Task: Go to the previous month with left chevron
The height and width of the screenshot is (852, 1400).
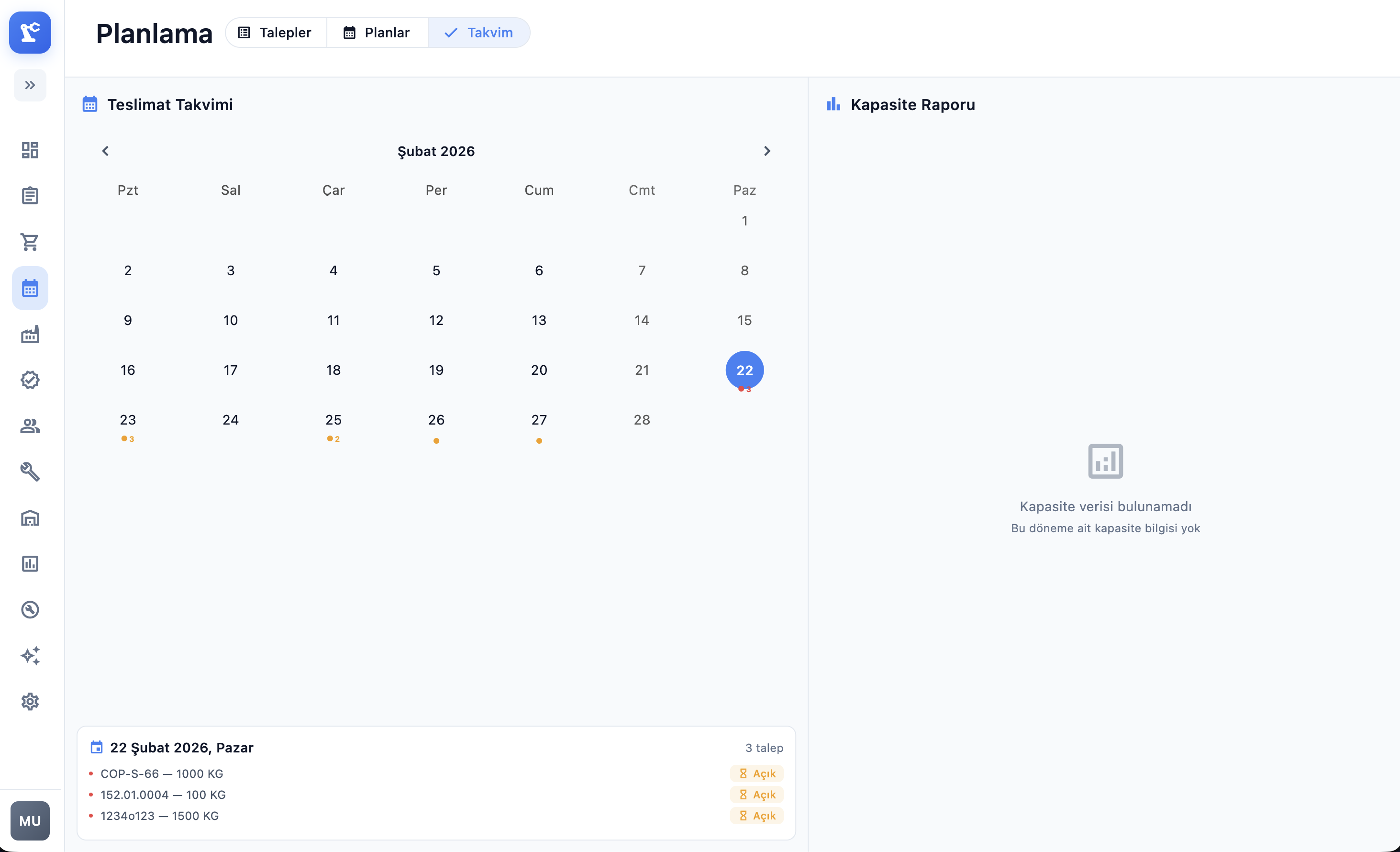Action: tap(105, 151)
